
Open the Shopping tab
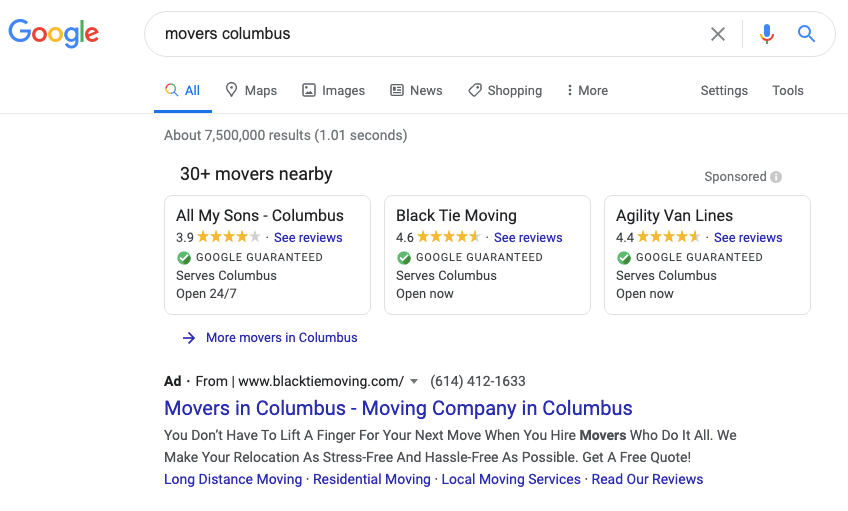click(x=505, y=90)
